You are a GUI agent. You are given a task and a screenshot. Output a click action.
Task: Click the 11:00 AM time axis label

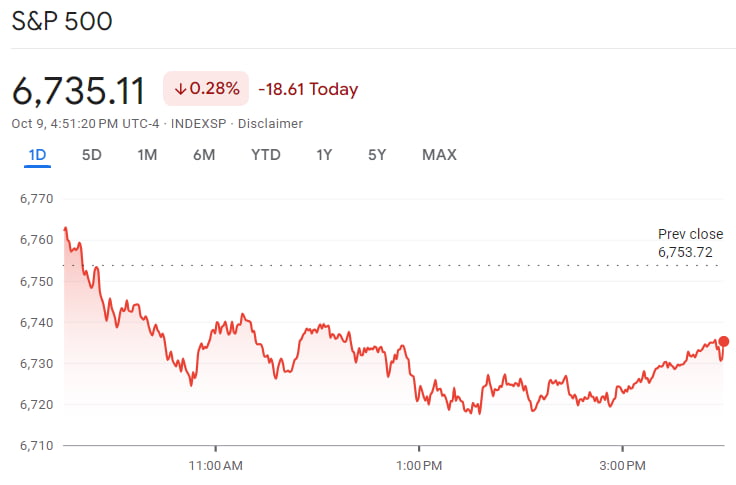click(215, 465)
